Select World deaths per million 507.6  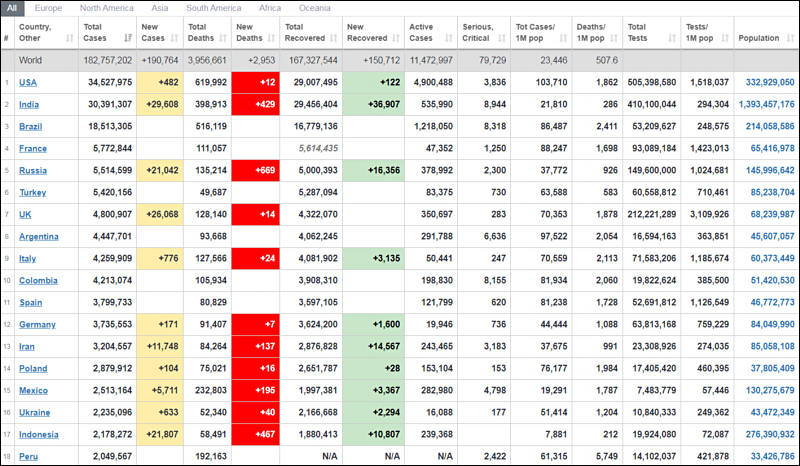[607, 60]
